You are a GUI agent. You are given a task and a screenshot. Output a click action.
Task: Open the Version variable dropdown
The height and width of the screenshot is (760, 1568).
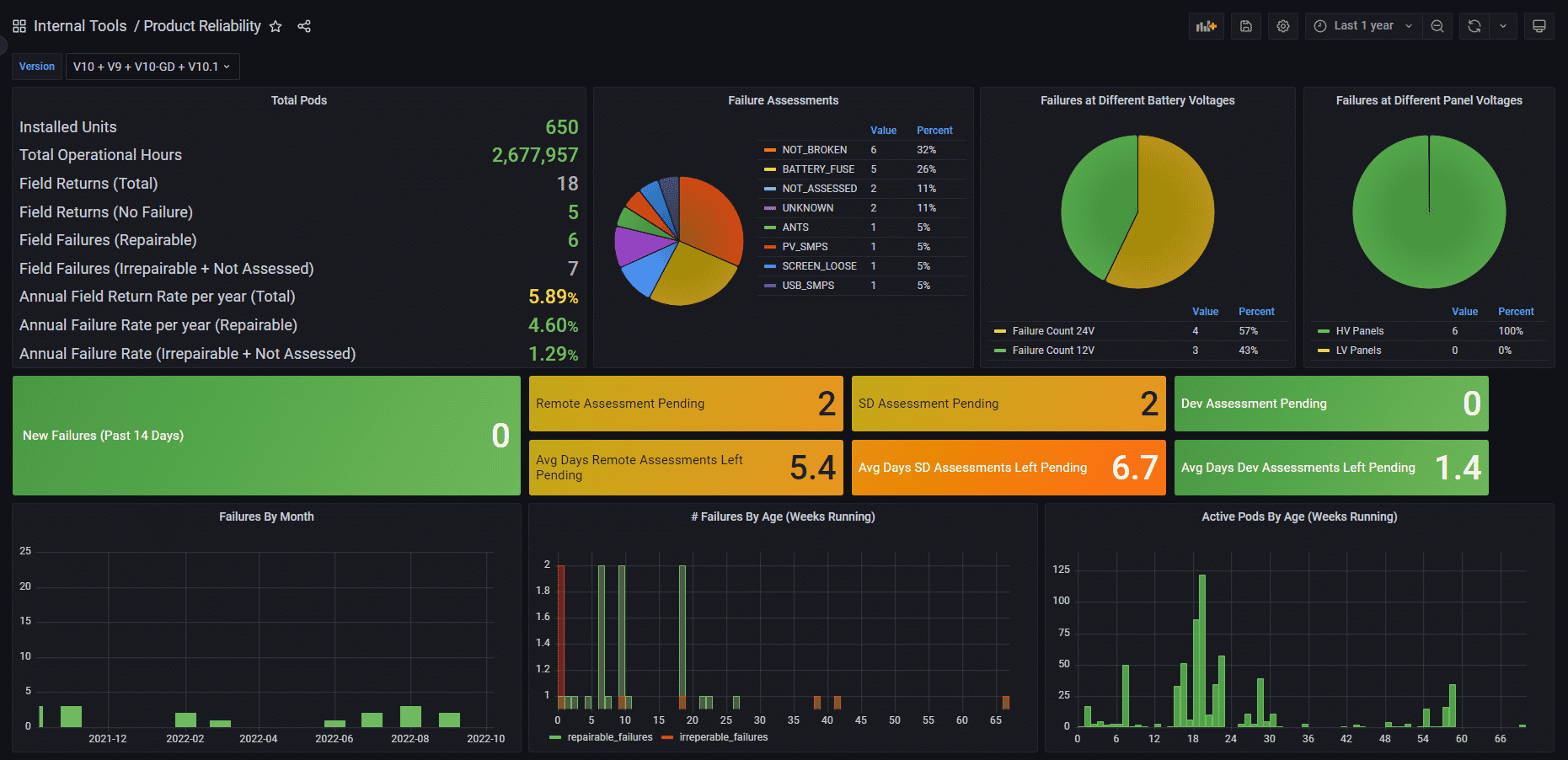tap(152, 67)
